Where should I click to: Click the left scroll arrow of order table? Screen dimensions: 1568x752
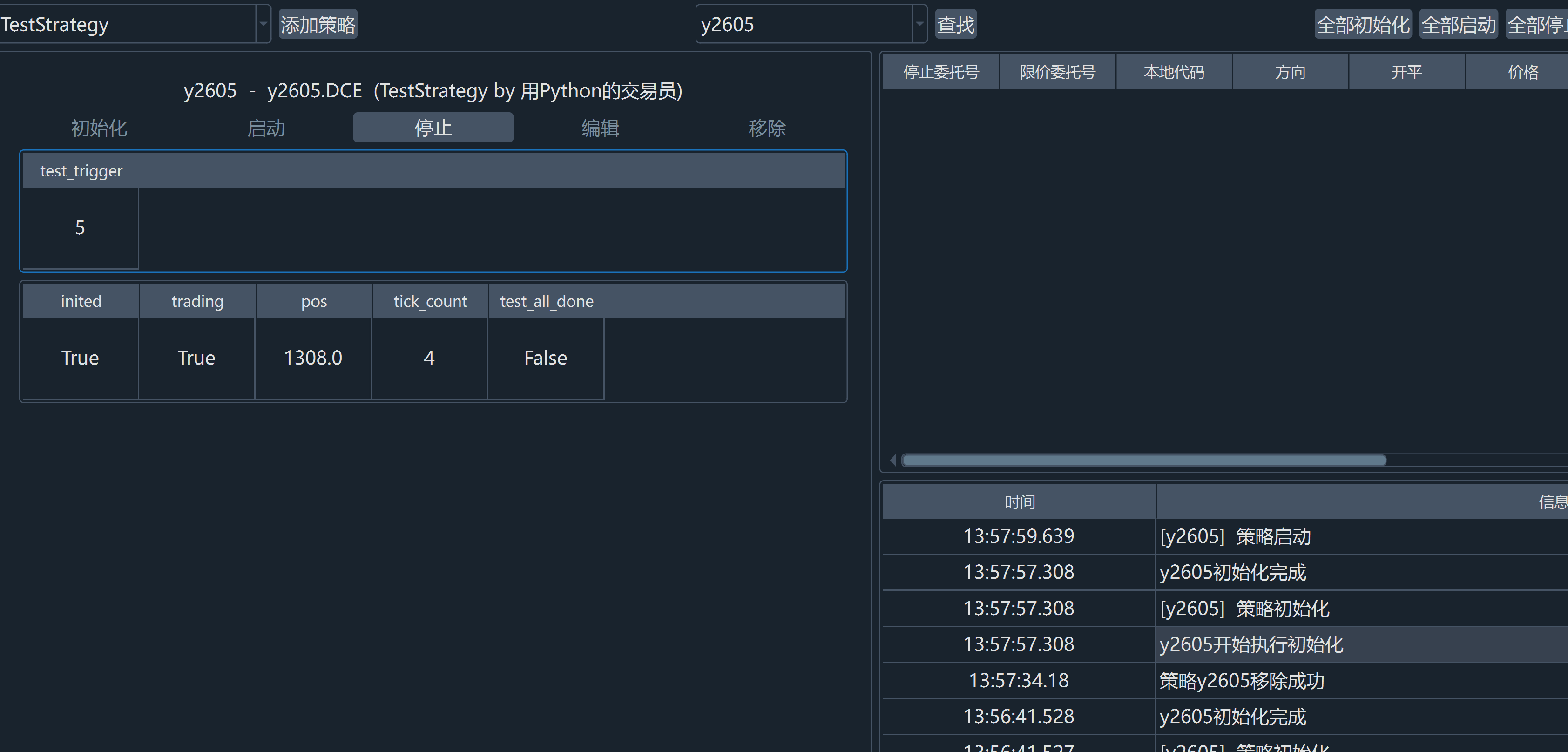tap(893, 461)
